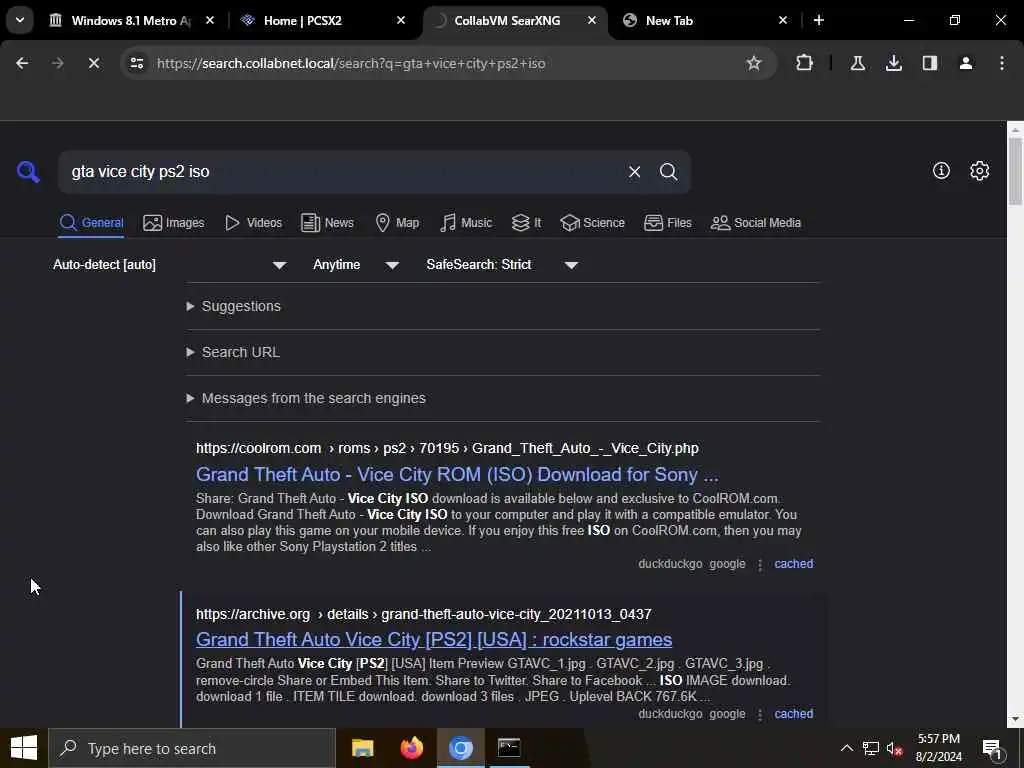Click the page vertical scrollbar thumb
The image size is (1024, 768).
coord(1015,171)
